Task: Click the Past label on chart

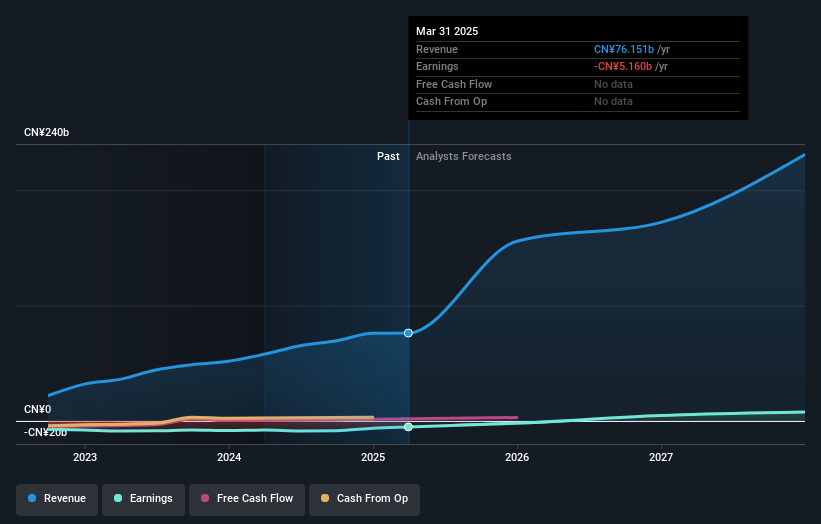Action: click(388, 156)
